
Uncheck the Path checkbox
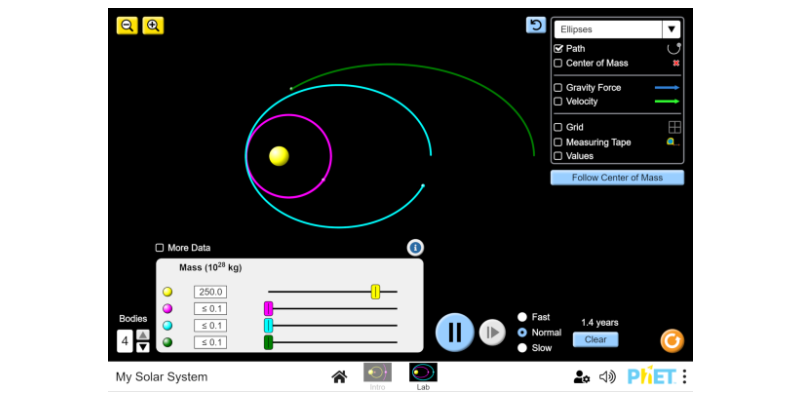(x=559, y=48)
